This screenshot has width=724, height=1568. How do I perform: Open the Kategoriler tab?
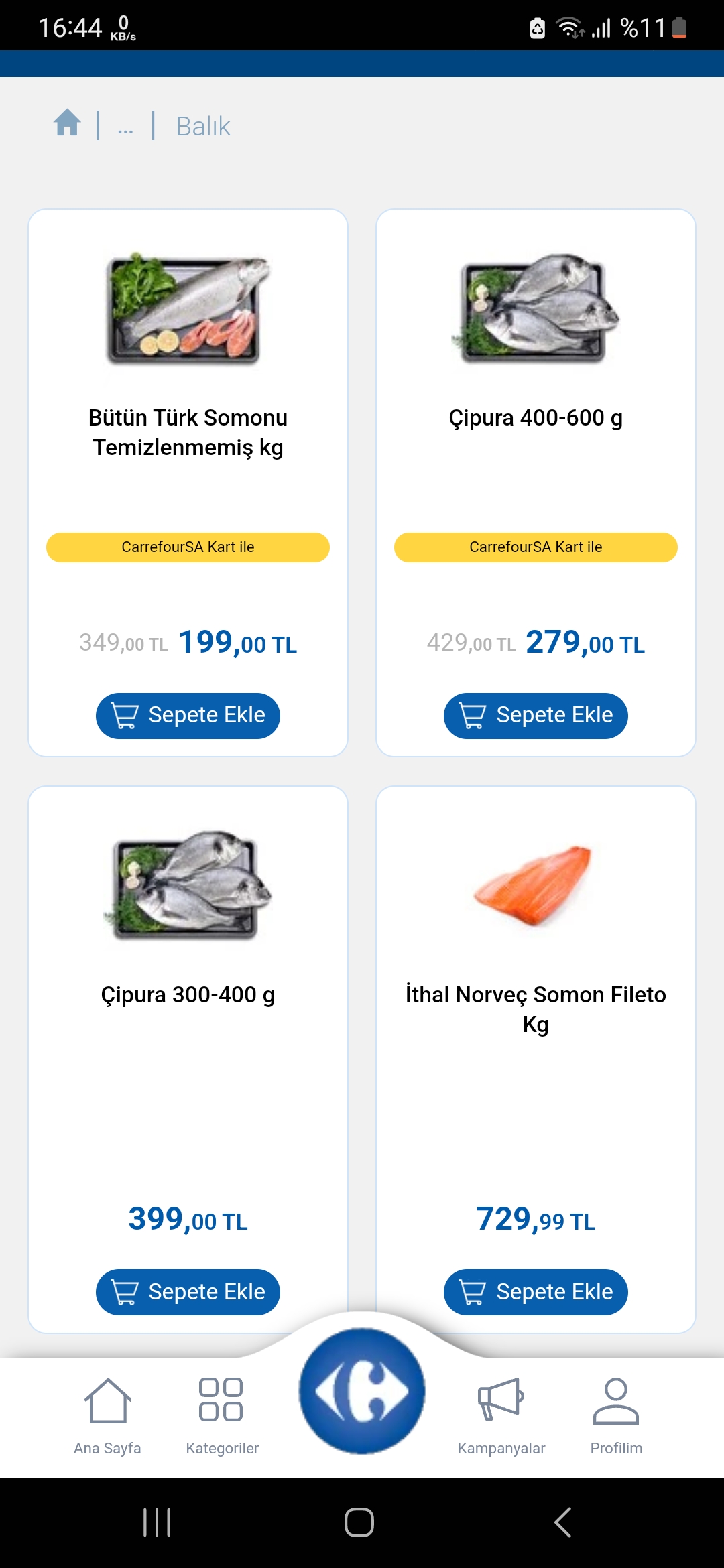tap(222, 1415)
